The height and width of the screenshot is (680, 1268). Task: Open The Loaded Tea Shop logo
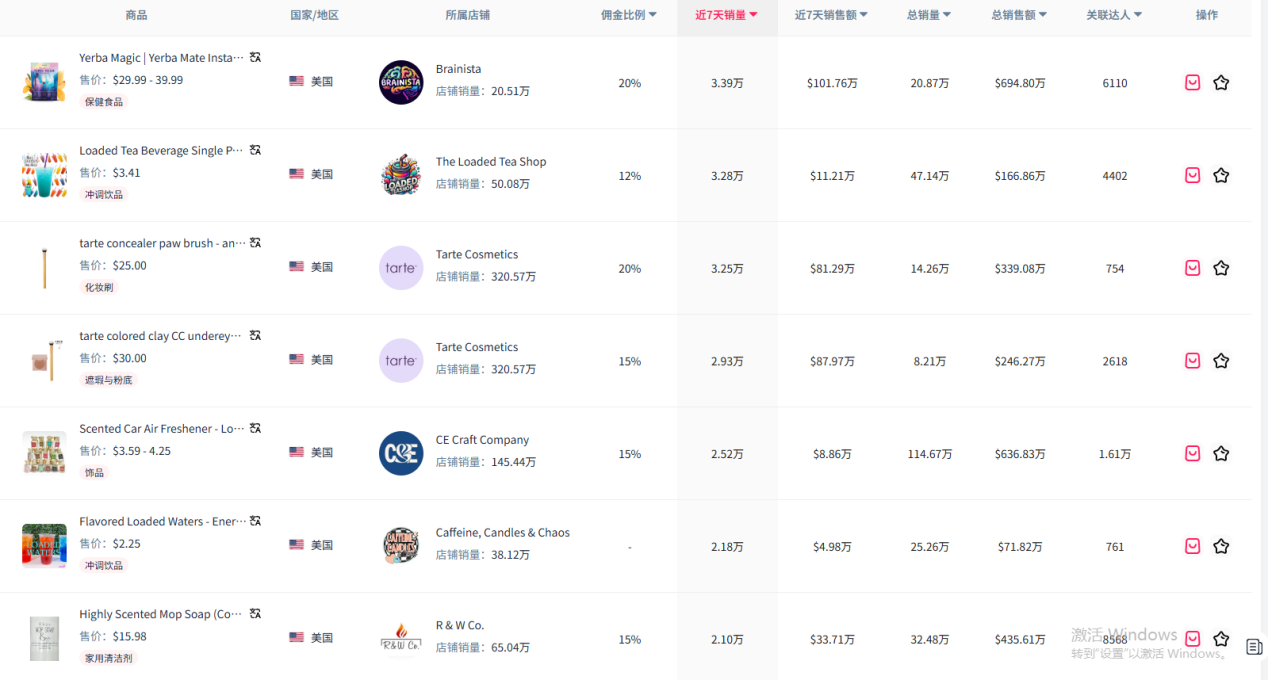(401, 175)
